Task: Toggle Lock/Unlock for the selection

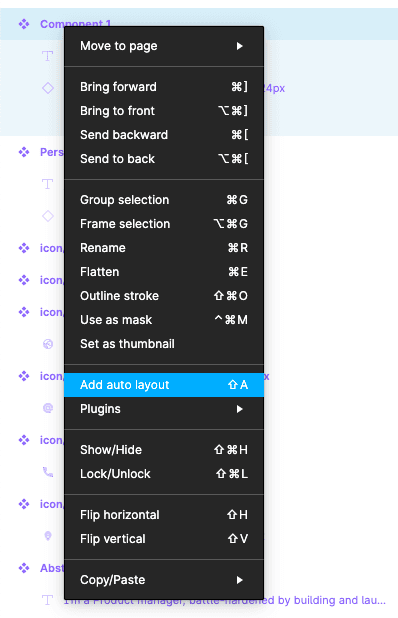Action: pos(164,474)
